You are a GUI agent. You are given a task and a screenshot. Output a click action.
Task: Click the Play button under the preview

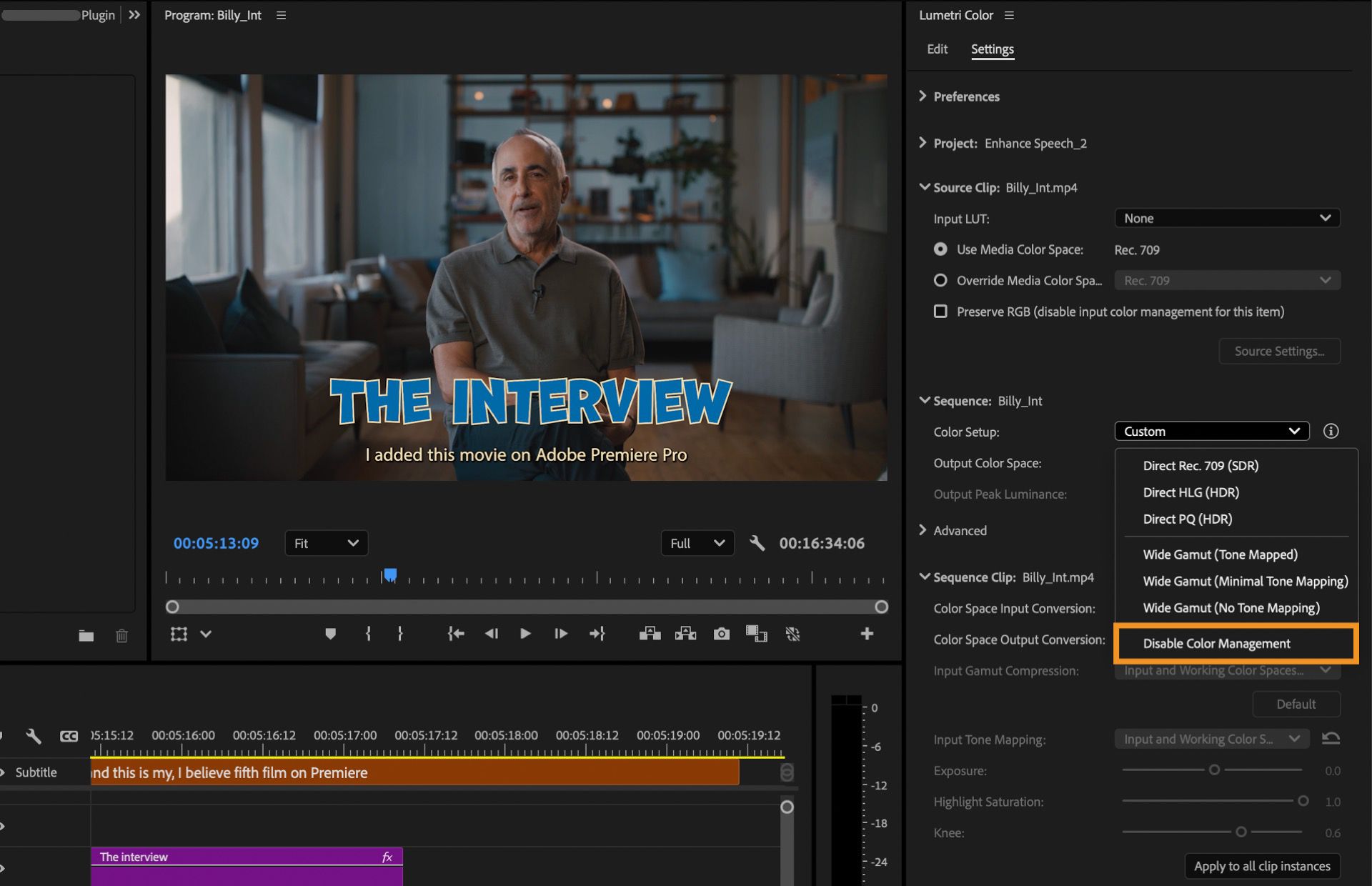[525, 633]
